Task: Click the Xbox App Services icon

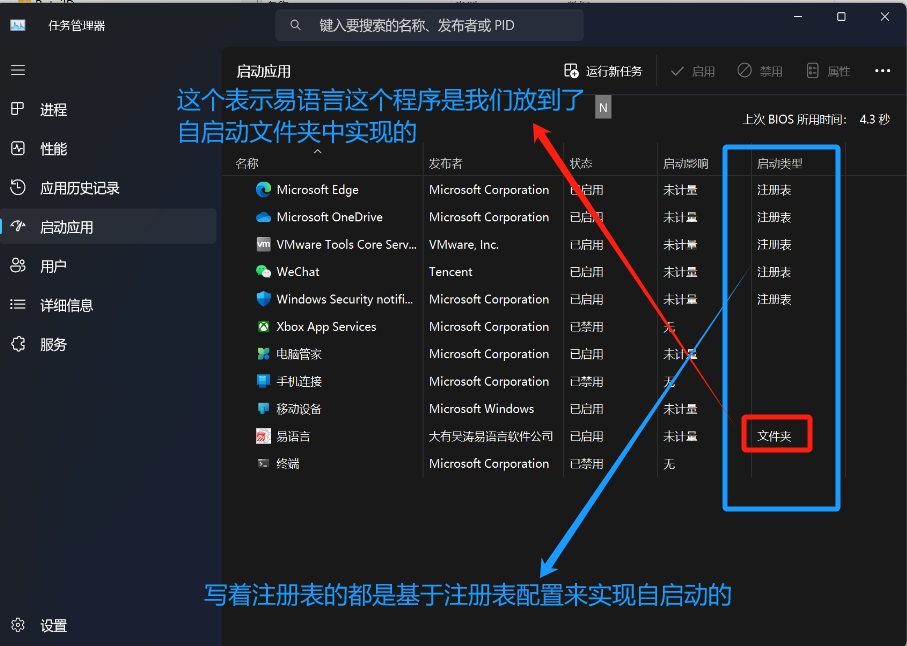Action: coord(263,326)
